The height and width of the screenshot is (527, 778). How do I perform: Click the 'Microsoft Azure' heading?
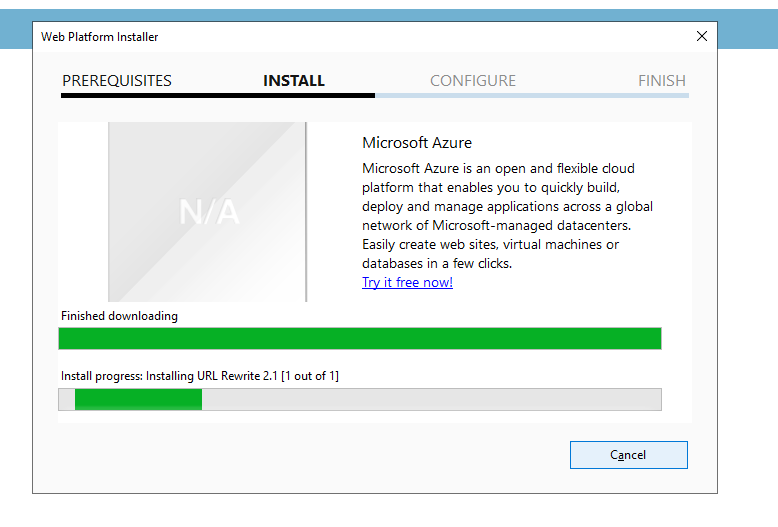click(x=417, y=143)
